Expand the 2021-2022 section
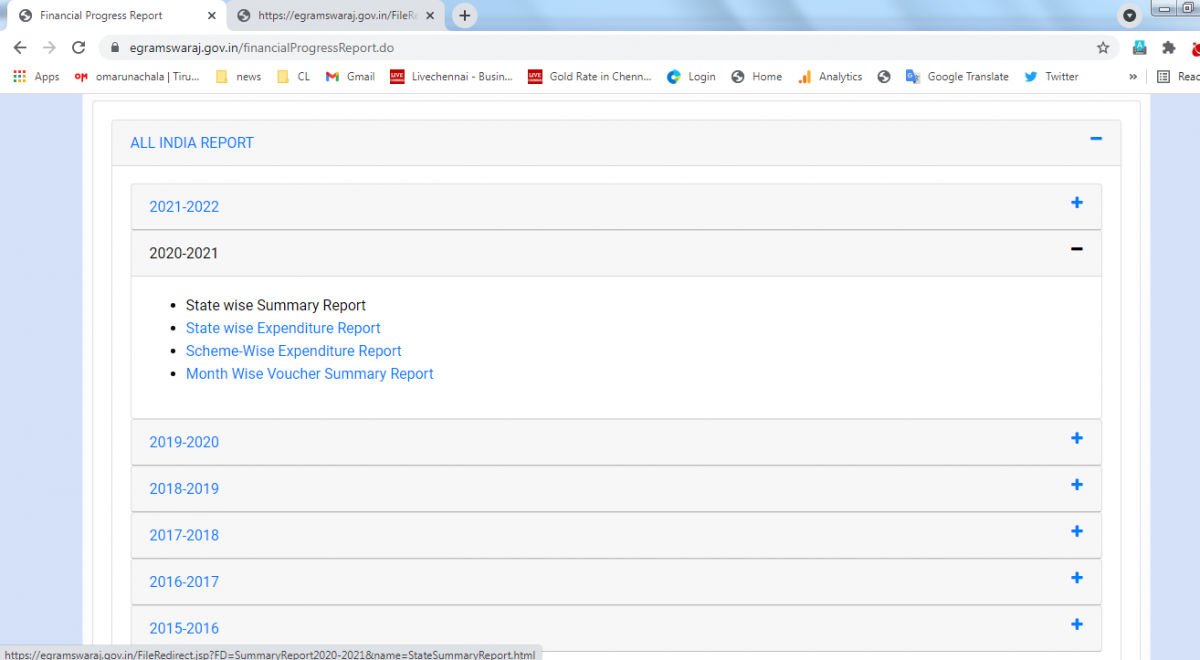The height and width of the screenshot is (660, 1200). pyautogui.click(x=1077, y=203)
